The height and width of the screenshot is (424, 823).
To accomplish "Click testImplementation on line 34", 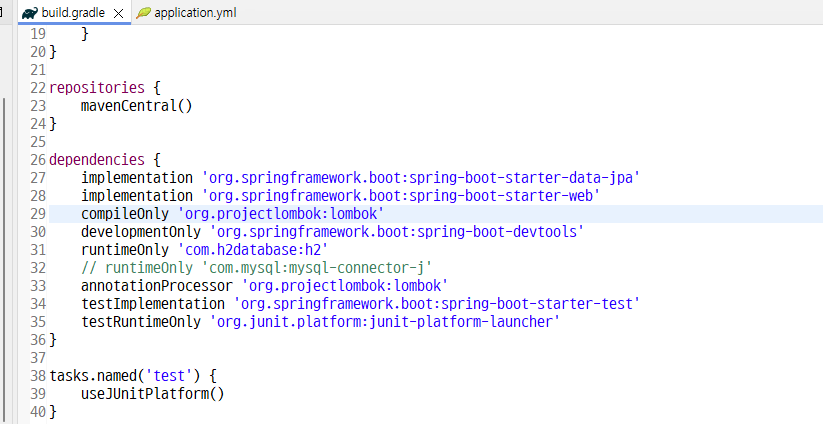I will 153,304.
